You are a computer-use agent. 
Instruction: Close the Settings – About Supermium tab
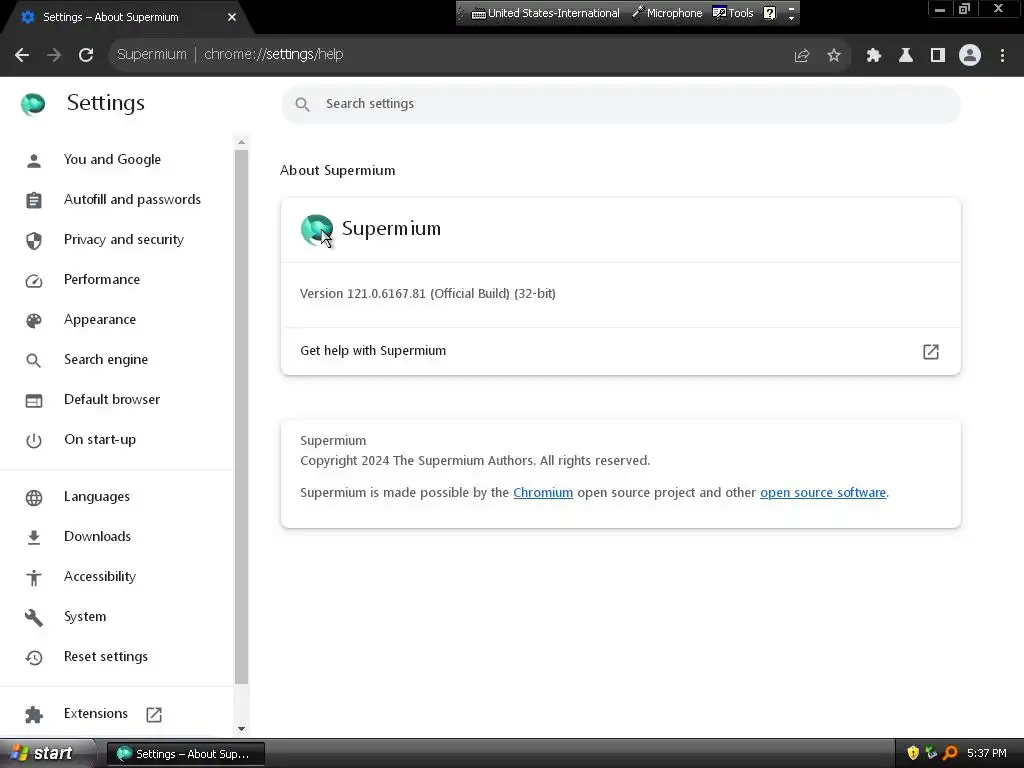(x=232, y=17)
